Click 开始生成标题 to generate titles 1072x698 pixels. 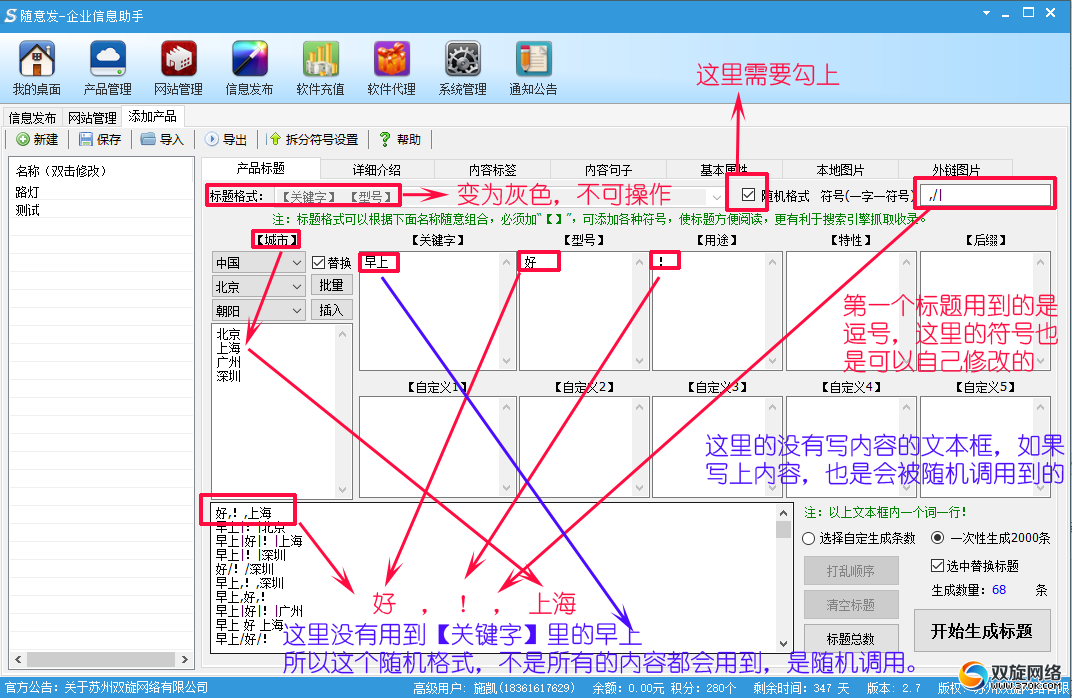[982, 630]
